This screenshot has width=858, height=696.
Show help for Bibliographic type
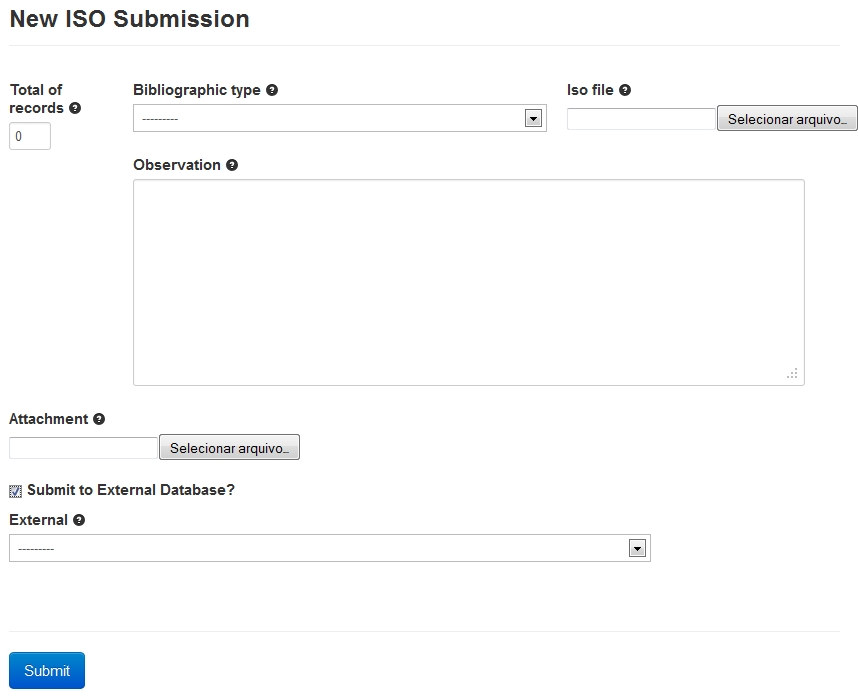[x=272, y=90]
